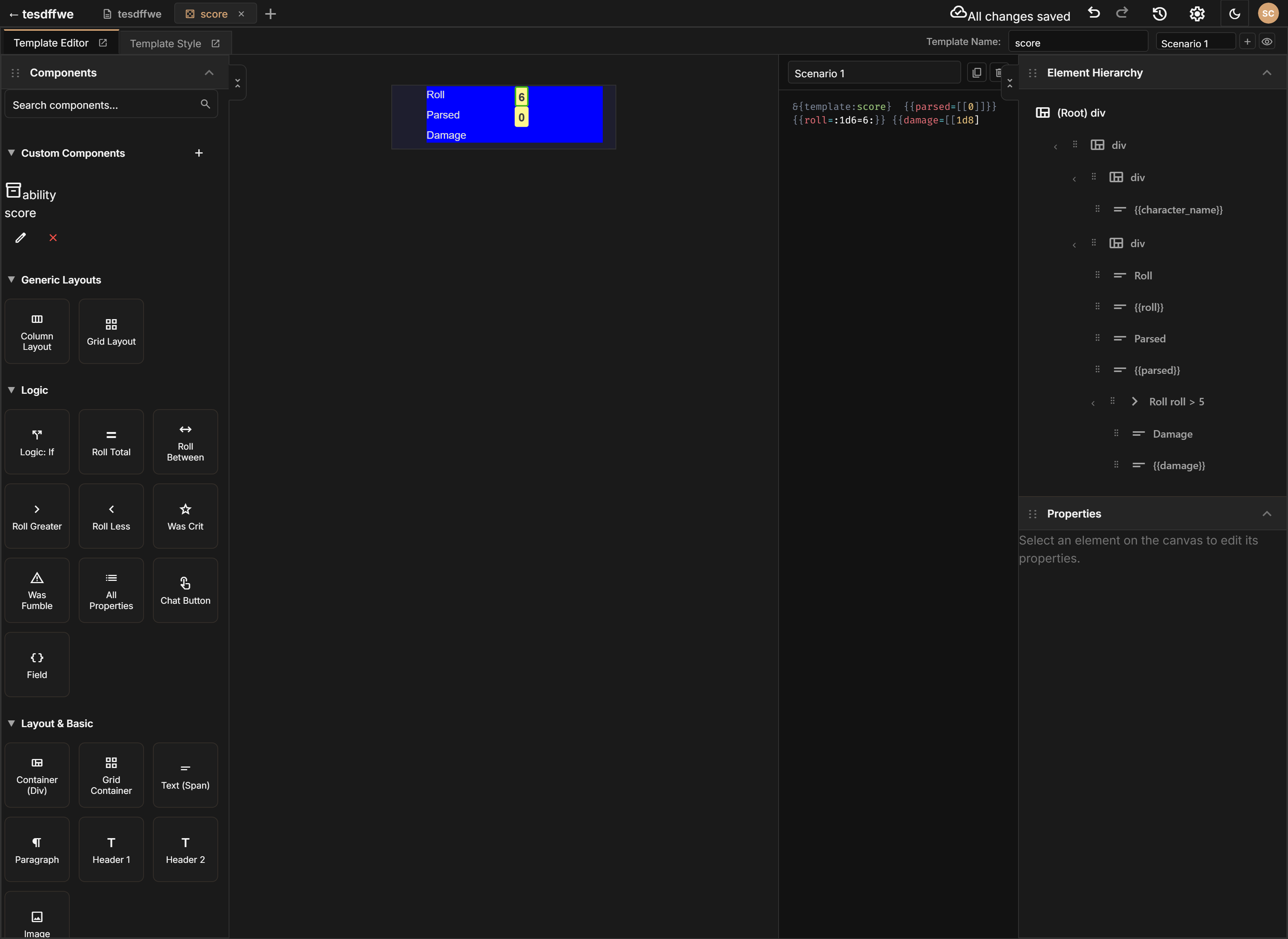The image size is (1288, 939).
Task: Remove ability score component via red X
Action: click(53, 238)
